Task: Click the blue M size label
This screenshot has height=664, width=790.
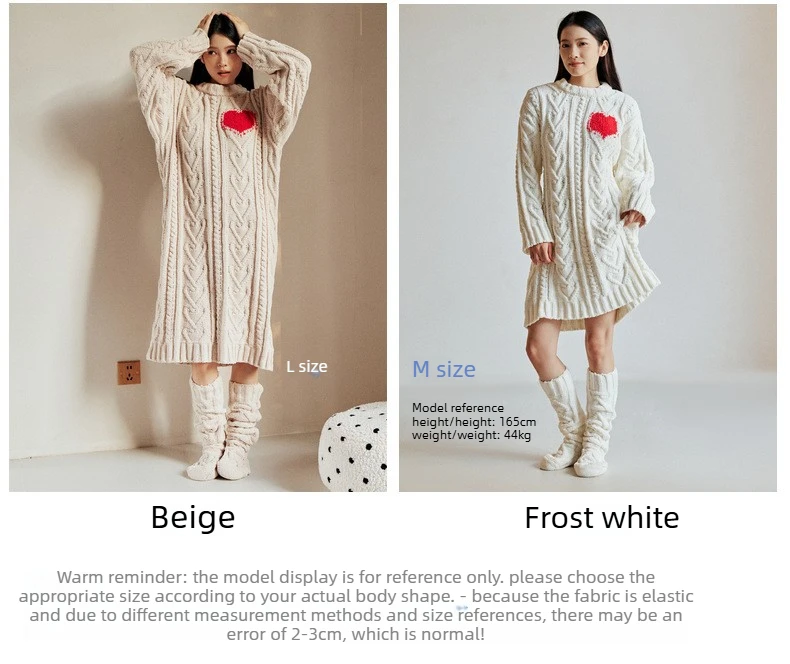Action: point(444,369)
